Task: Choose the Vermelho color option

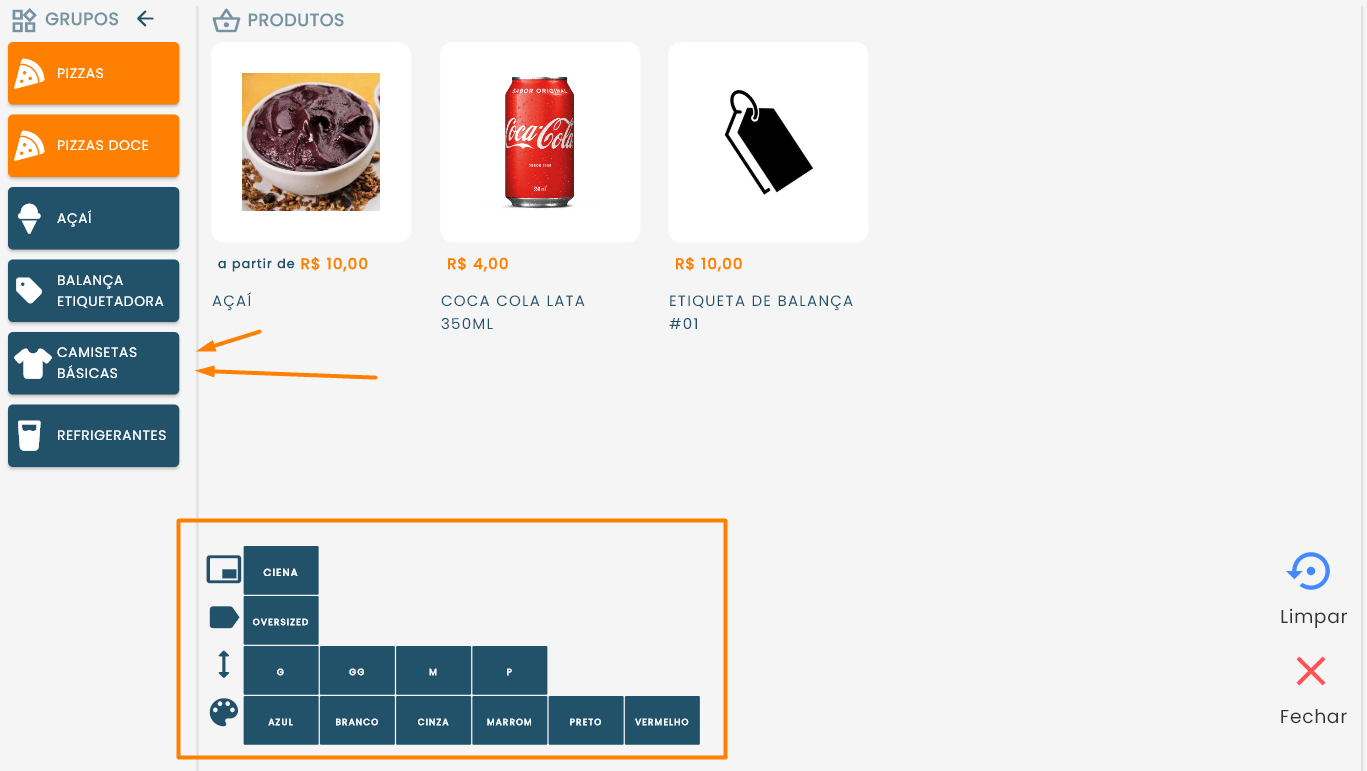Action: (x=662, y=721)
